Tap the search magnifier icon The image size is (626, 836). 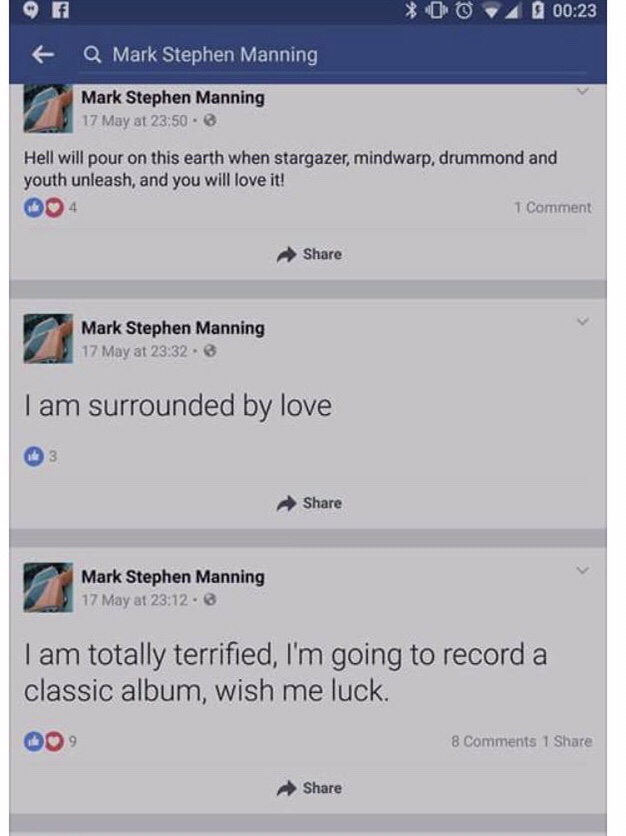coord(93,55)
